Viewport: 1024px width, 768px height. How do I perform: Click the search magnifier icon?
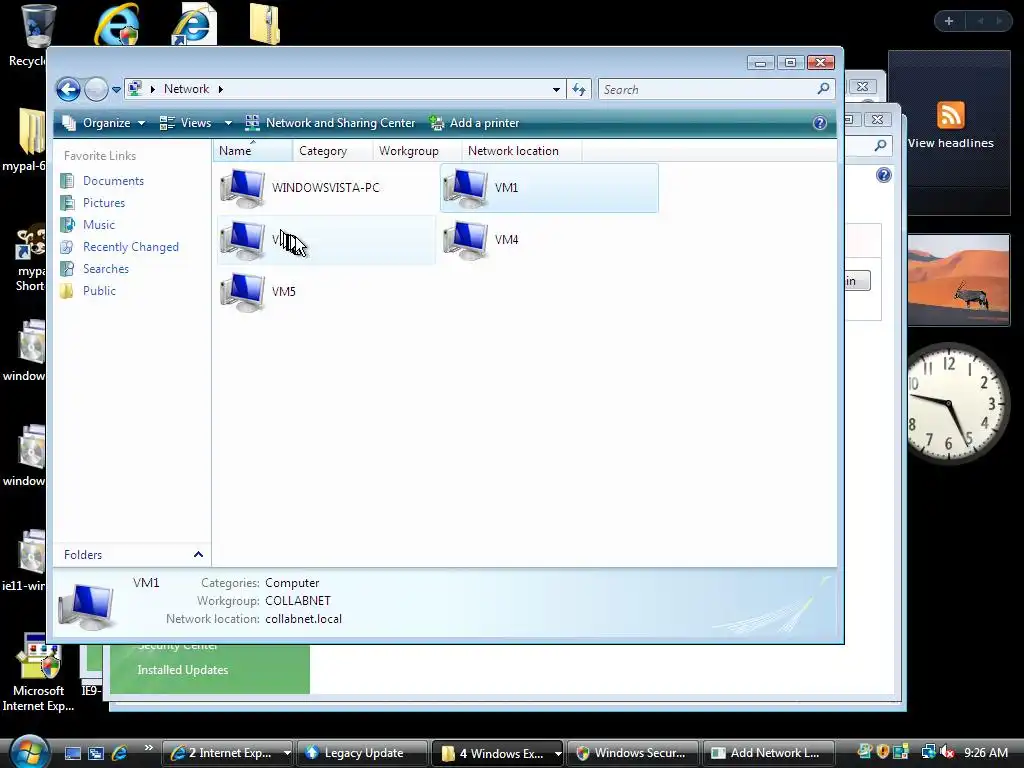click(824, 89)
